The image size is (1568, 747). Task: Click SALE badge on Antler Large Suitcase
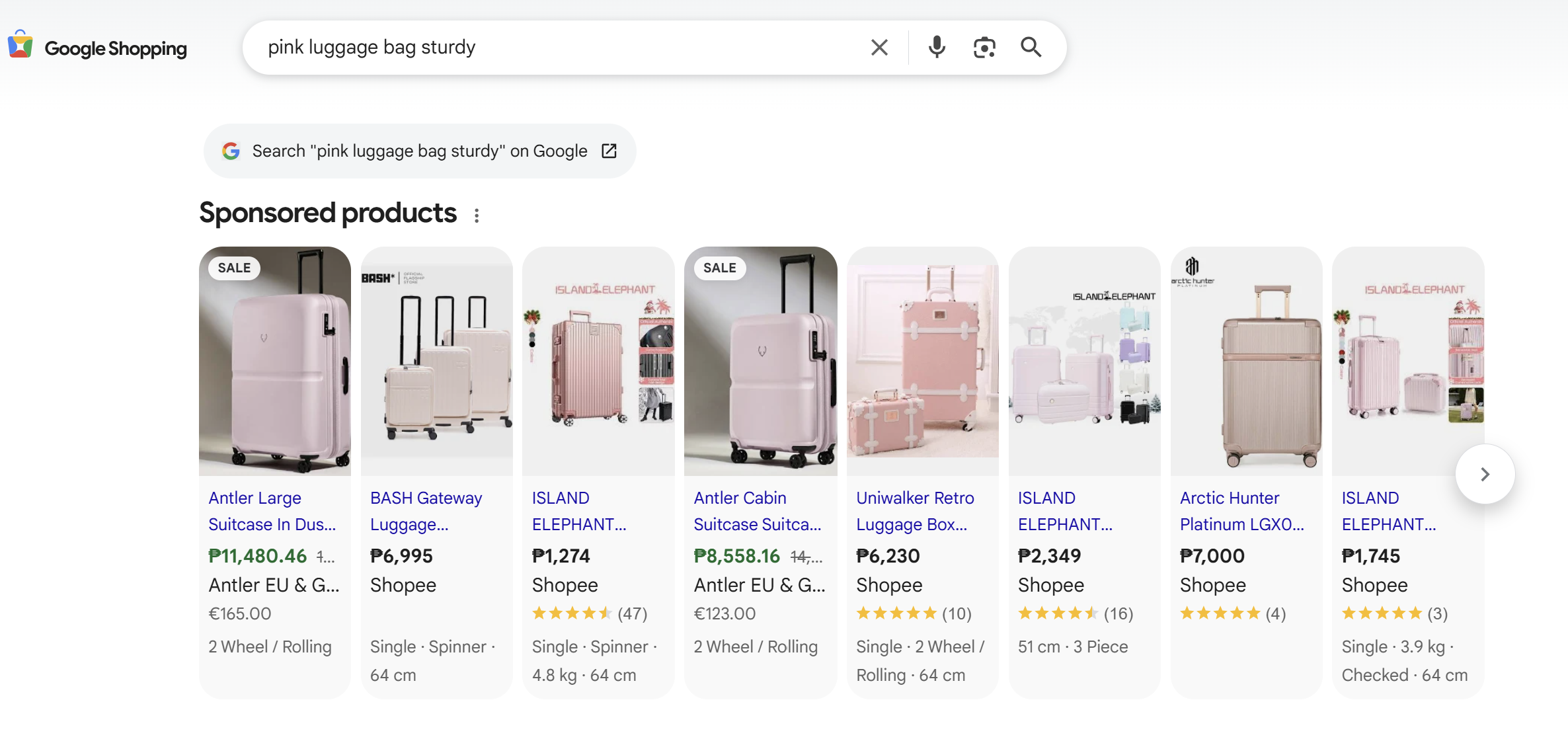234,268
